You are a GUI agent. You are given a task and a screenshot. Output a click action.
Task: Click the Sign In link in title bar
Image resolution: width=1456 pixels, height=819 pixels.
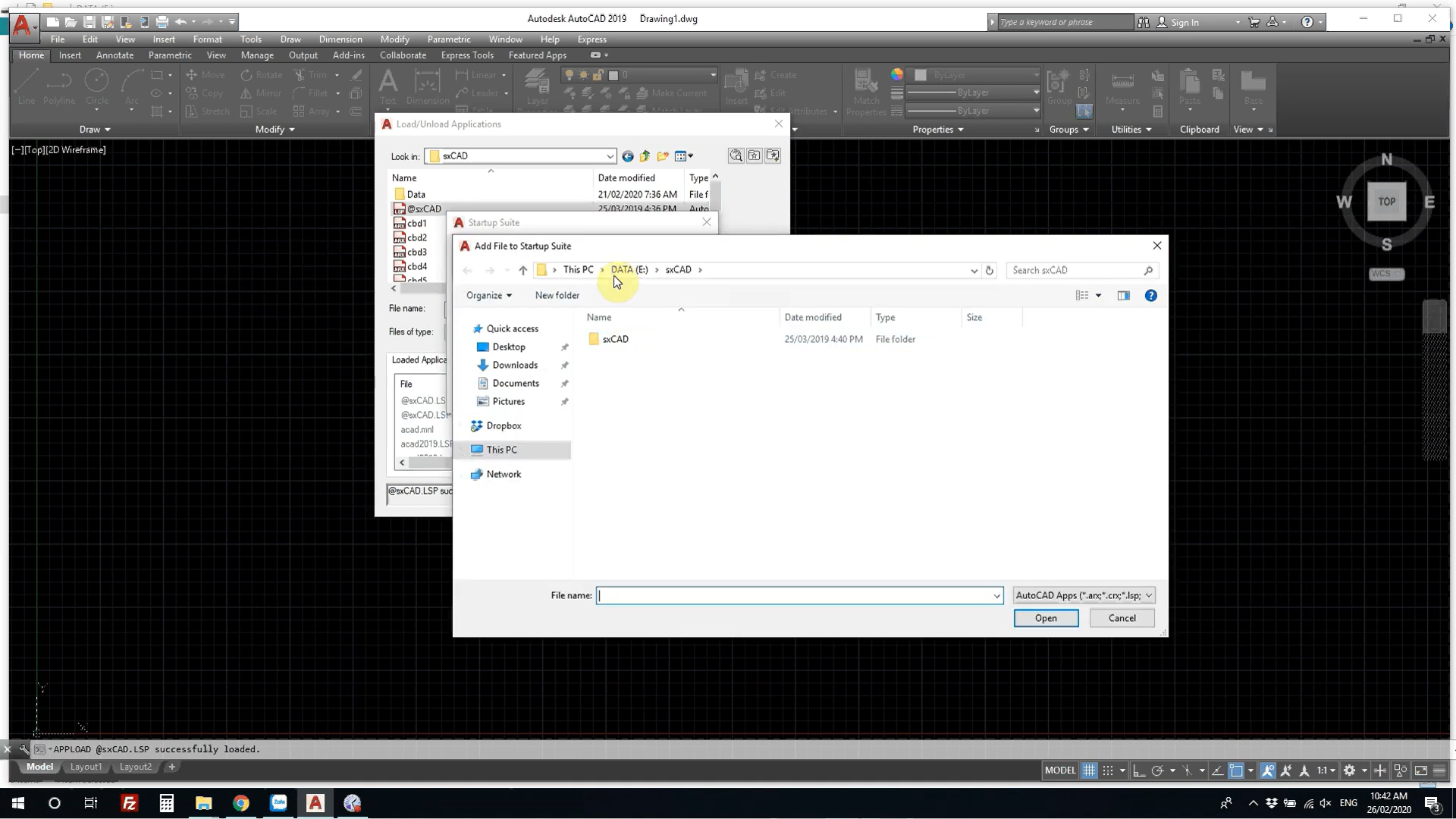pos(1185,22)
